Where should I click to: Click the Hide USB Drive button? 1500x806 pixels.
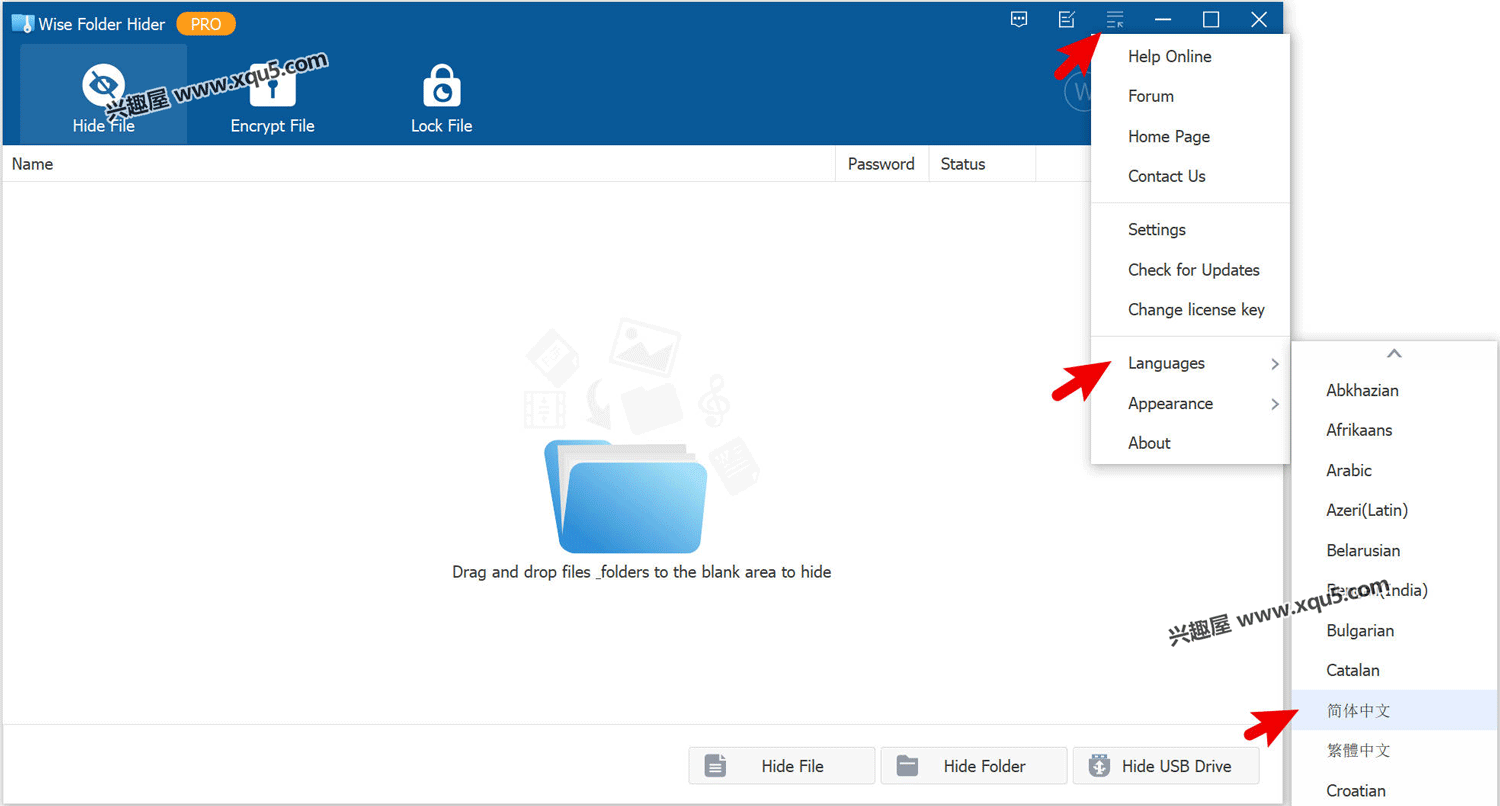(x=1166, y=766)
